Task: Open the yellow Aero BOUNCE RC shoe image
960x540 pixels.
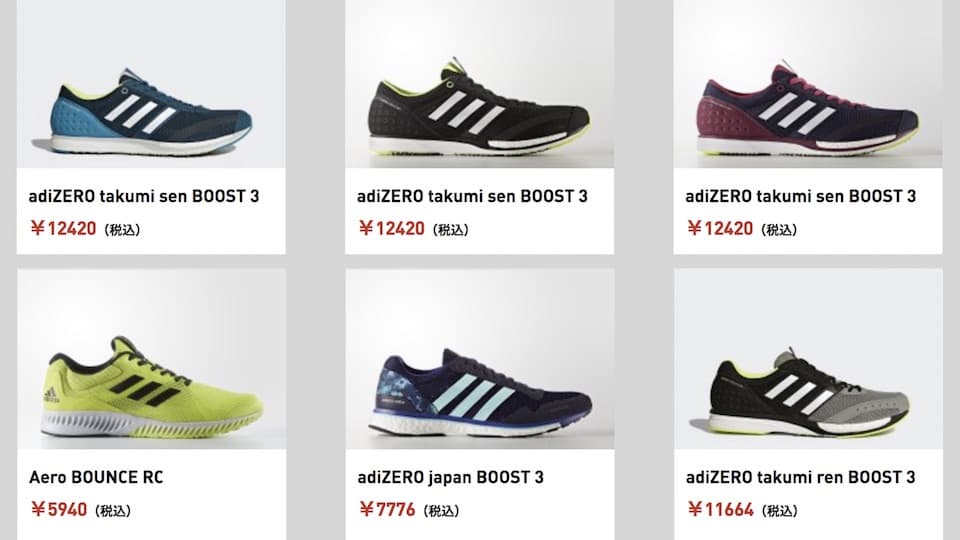Action: (151, 359)
